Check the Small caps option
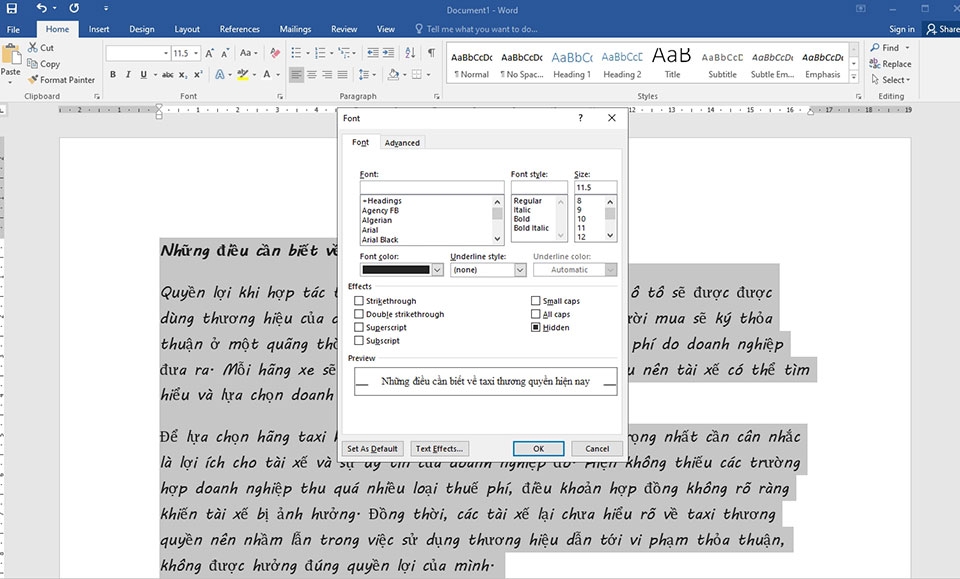 coord(536,301)
